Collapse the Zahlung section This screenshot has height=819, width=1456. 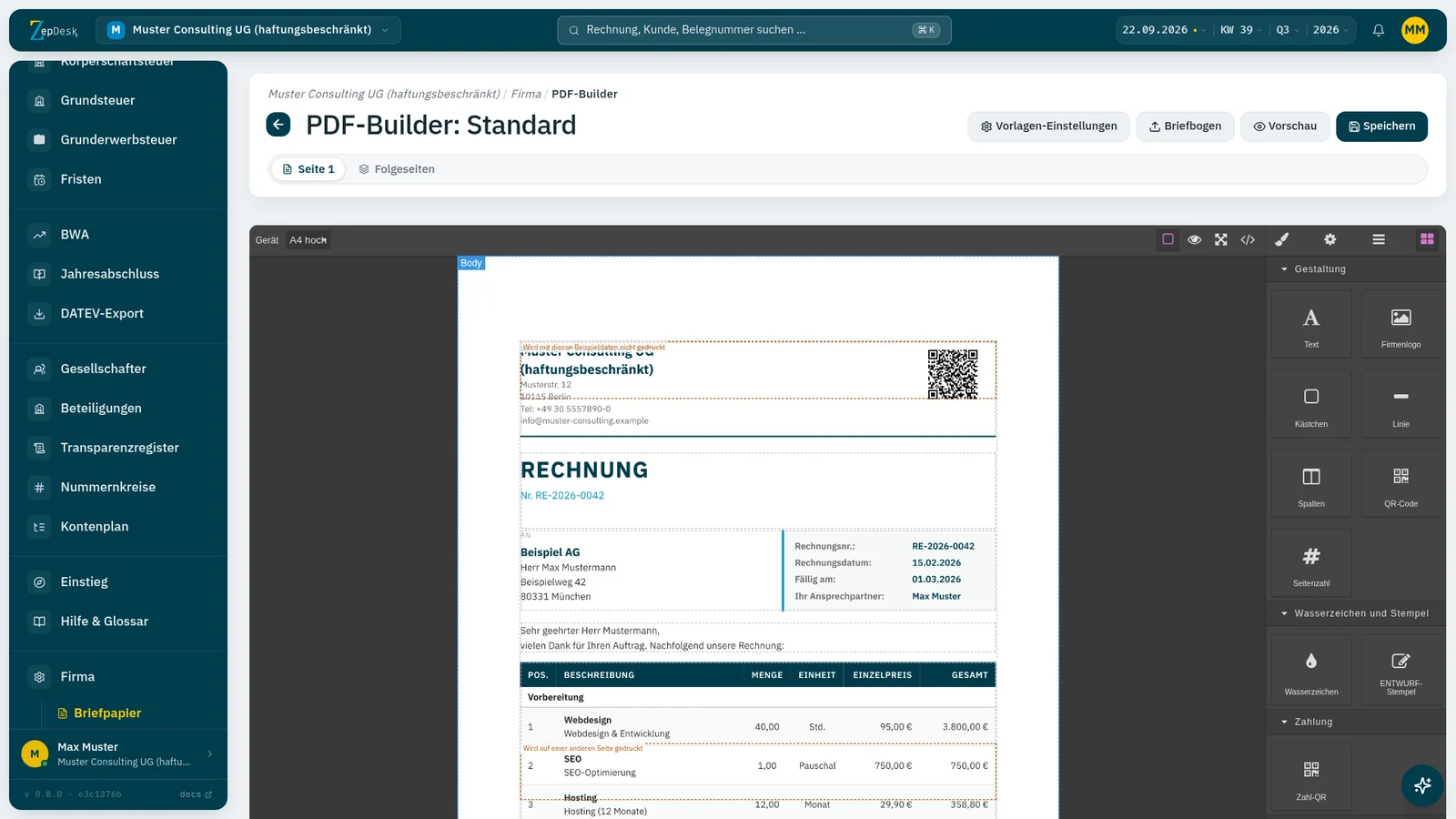coord(1357,722)
